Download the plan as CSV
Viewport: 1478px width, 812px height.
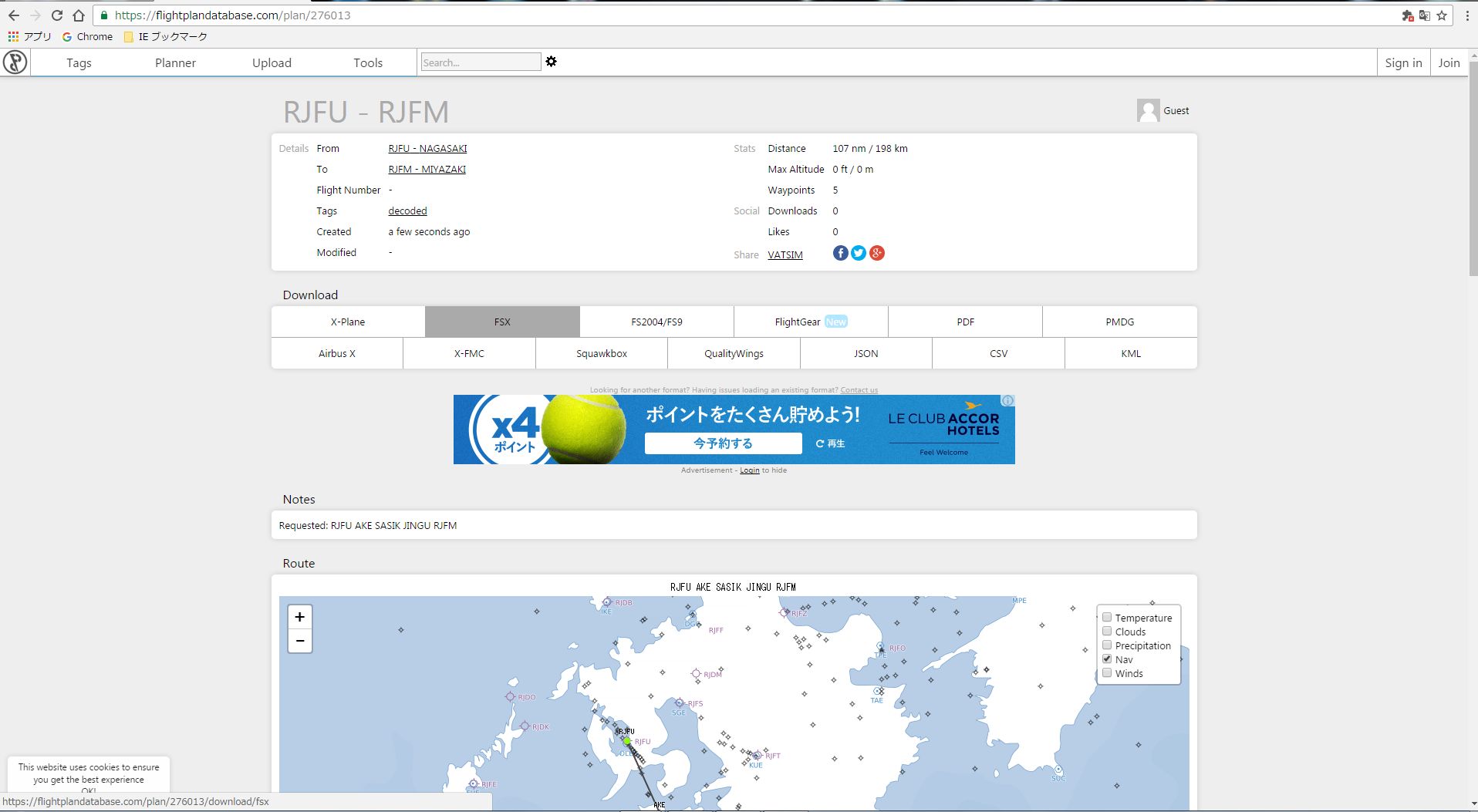(998, 353)
